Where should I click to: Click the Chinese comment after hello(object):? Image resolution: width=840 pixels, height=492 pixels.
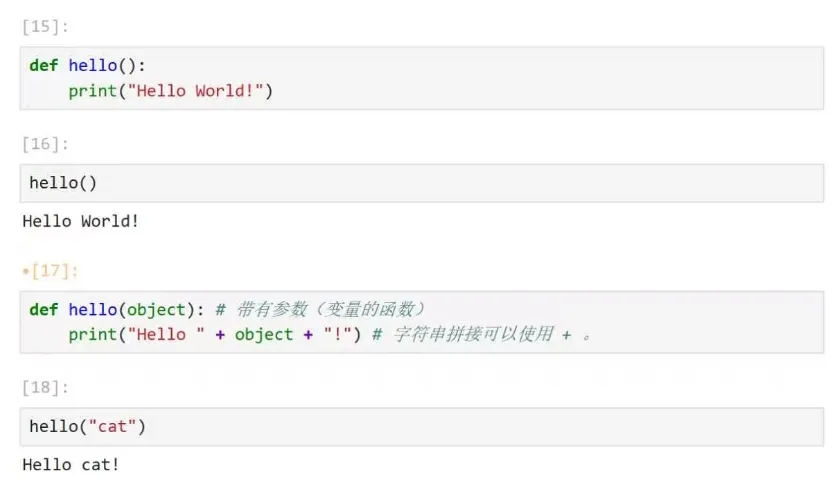[x=320, y=309]
